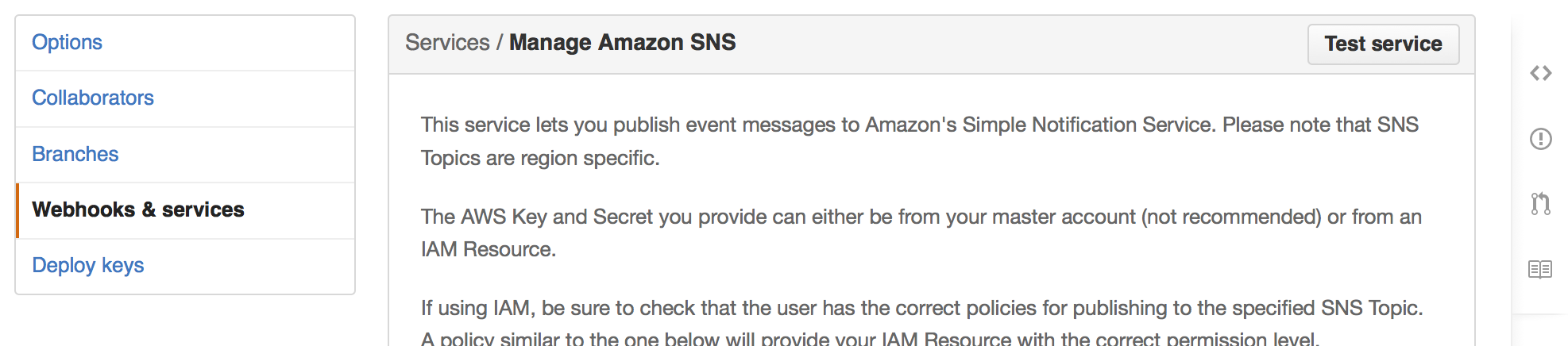The width and height of the screenshot is (1568, 346).
Task: Click the Test service button
Action: 1383,44
